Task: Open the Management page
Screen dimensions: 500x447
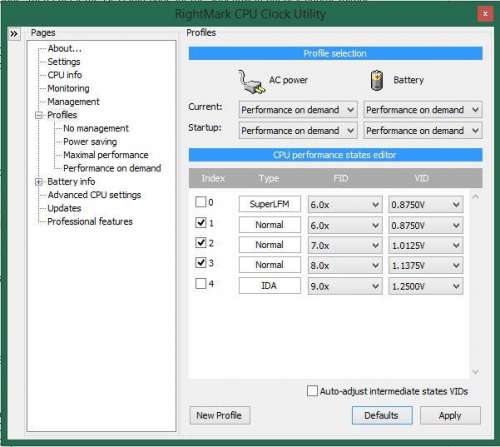Action: click(73, 102)
